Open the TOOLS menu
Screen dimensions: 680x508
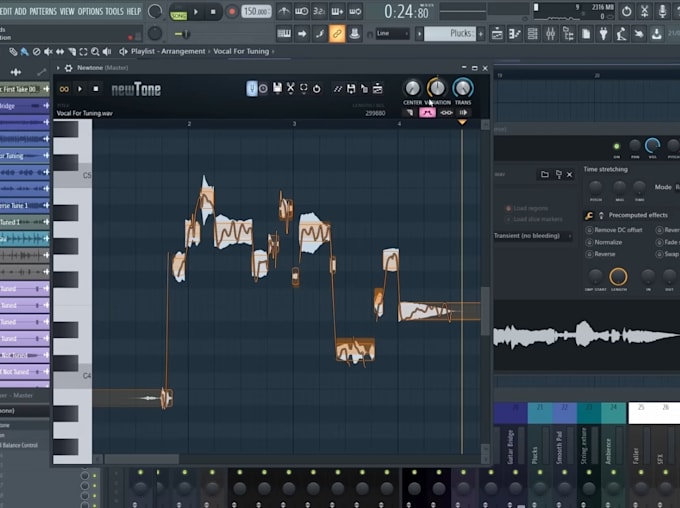point(114,11)
